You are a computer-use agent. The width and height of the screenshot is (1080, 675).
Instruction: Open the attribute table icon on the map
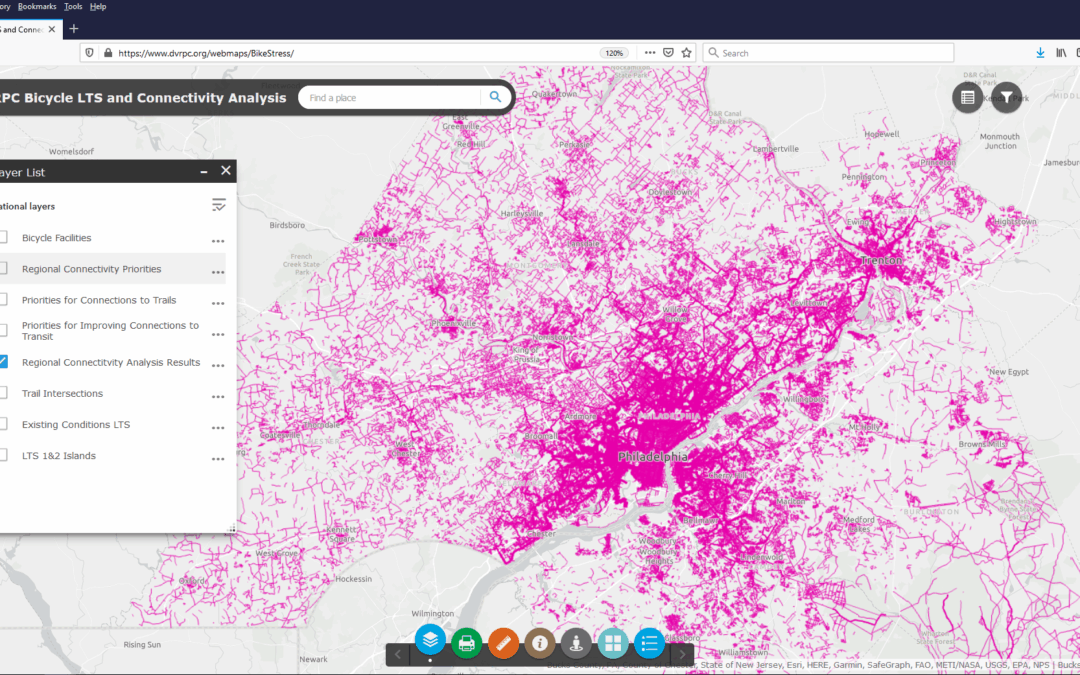[x=967, y=97]
